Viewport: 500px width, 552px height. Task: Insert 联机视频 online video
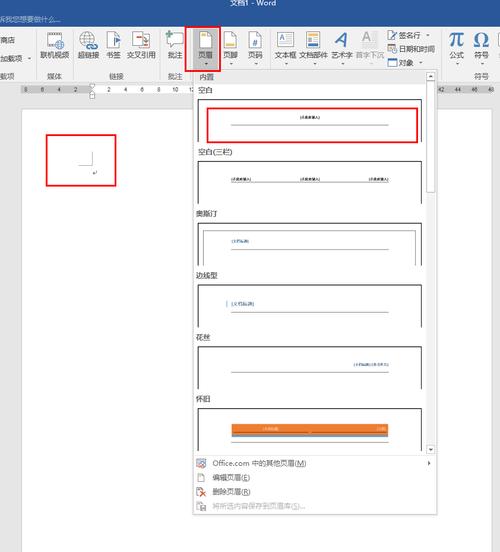[55, 45]
